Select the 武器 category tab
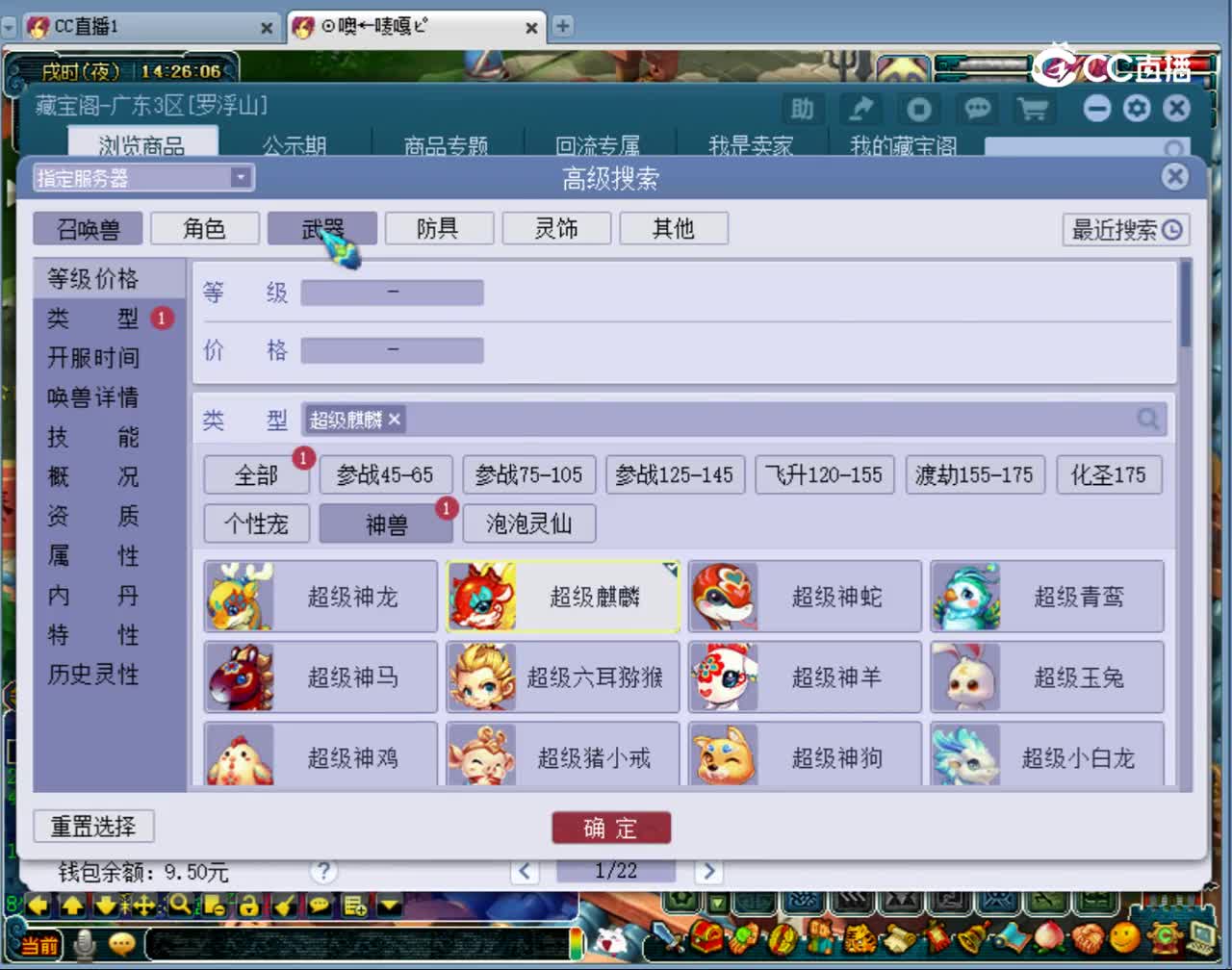 (x=322, y=229)
